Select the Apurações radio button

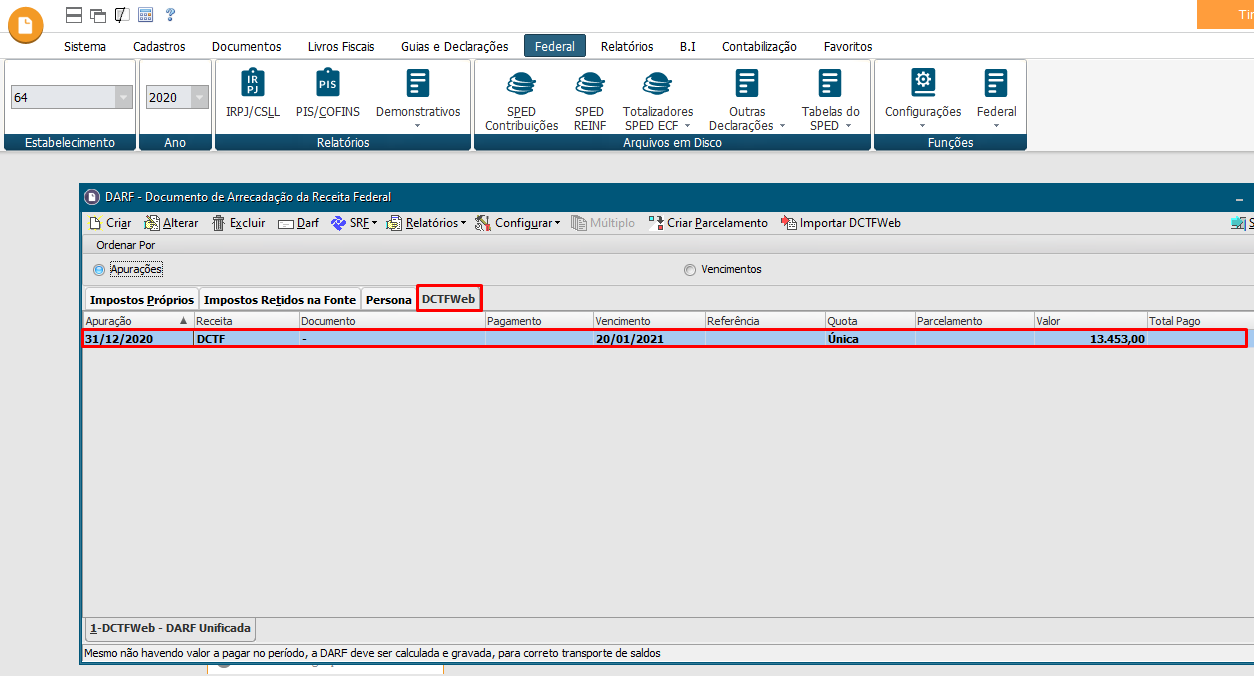(x=99, y=269)
